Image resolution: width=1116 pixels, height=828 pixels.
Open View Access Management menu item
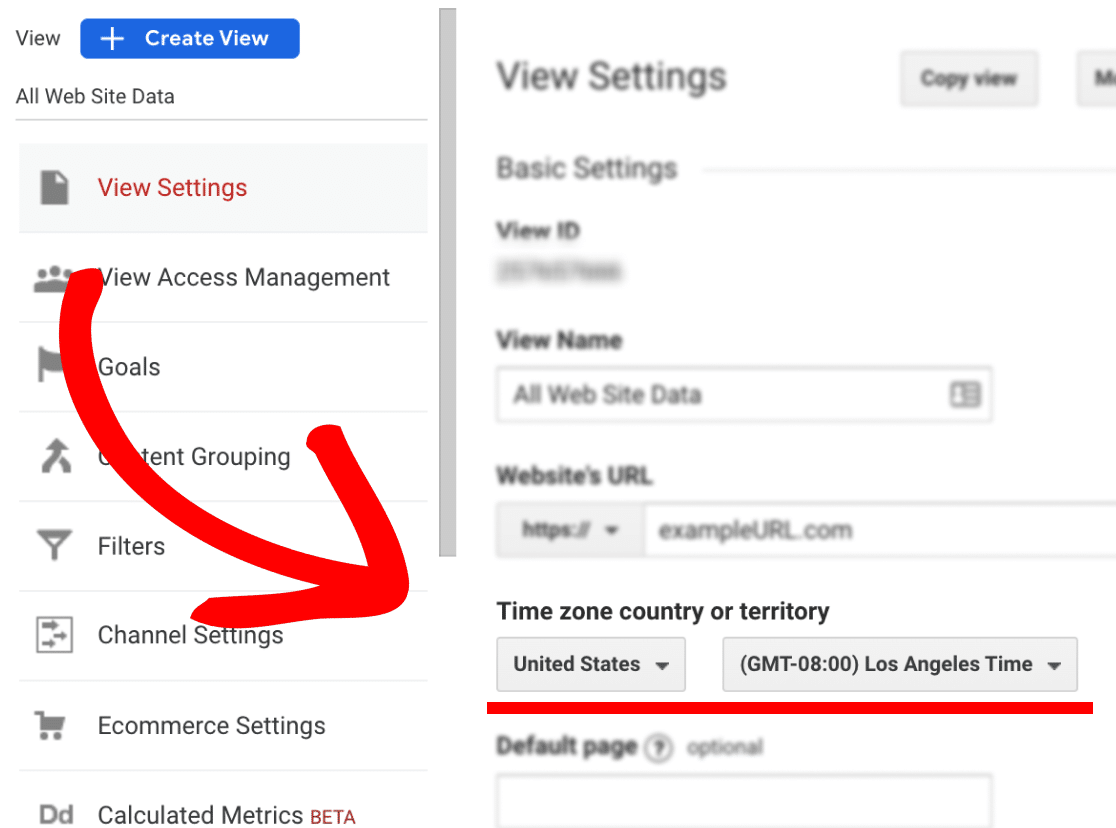click(x=223, y=278)
